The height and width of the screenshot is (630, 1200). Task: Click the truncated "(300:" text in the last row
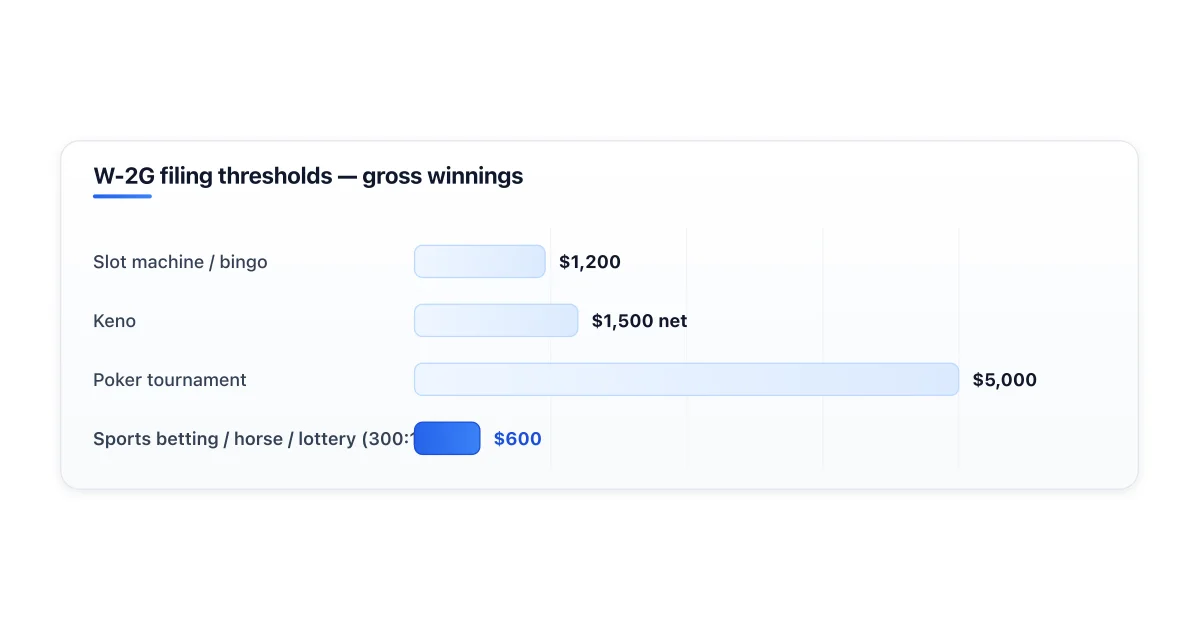point(388,439)
